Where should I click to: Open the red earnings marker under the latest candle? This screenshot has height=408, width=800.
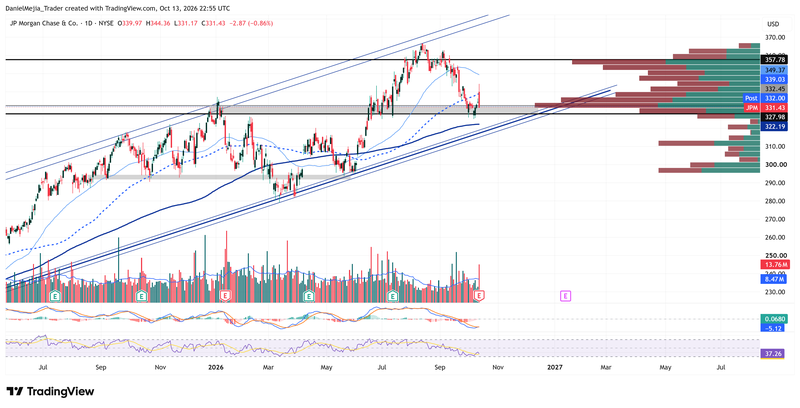point(479,295)
